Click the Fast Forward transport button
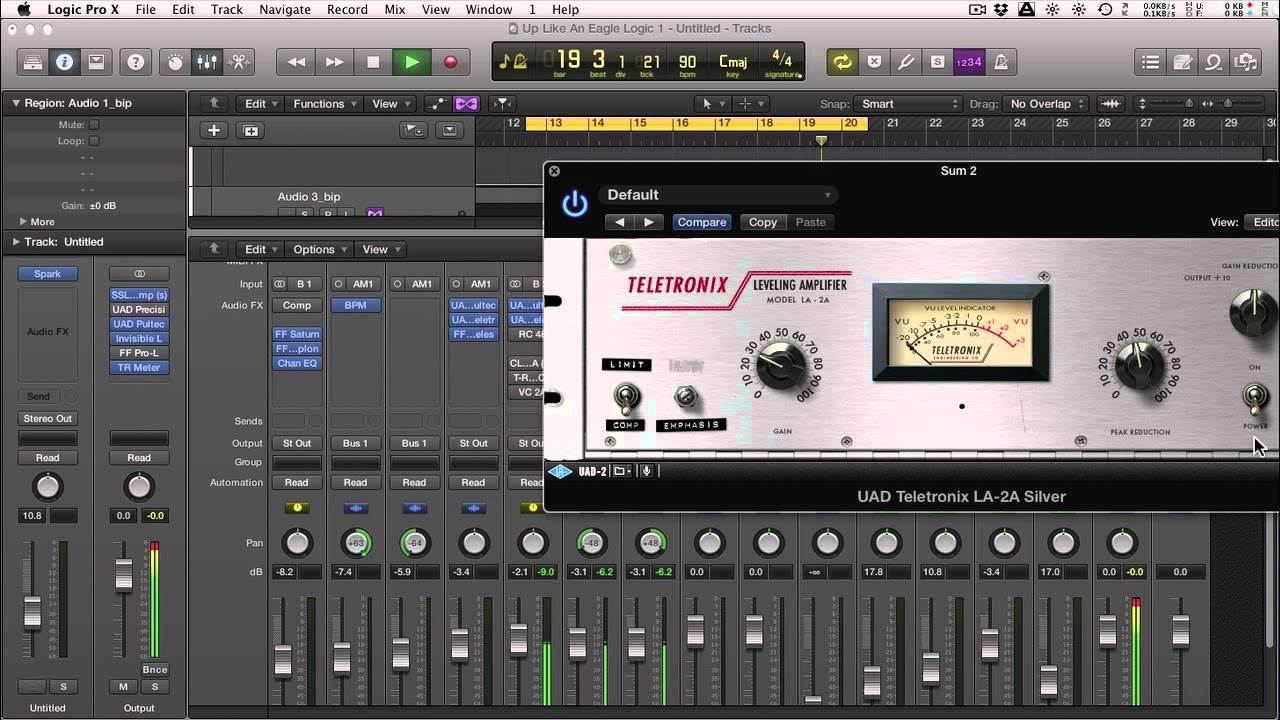Screen dimensions: 1280x720 [x=335, y=62]
